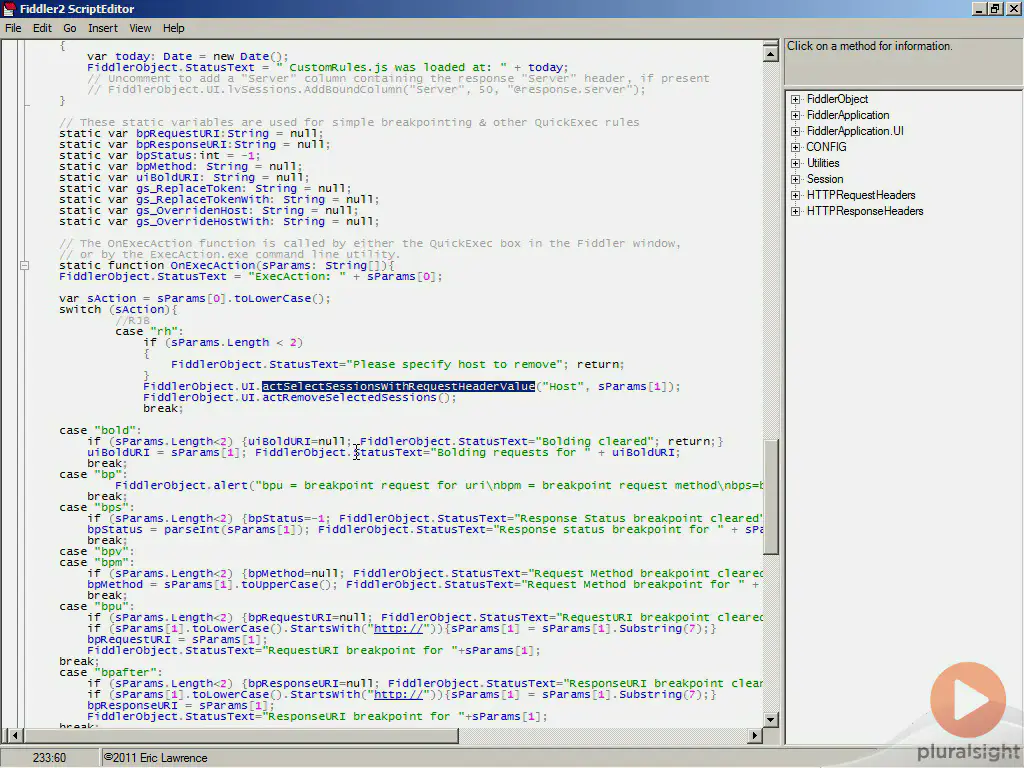Click the highlighted actSelectSessionsWithRequestHeaderValue text
Image resolution: width=1024 pixels, height=768 pixels.
[x=398, y=387]
